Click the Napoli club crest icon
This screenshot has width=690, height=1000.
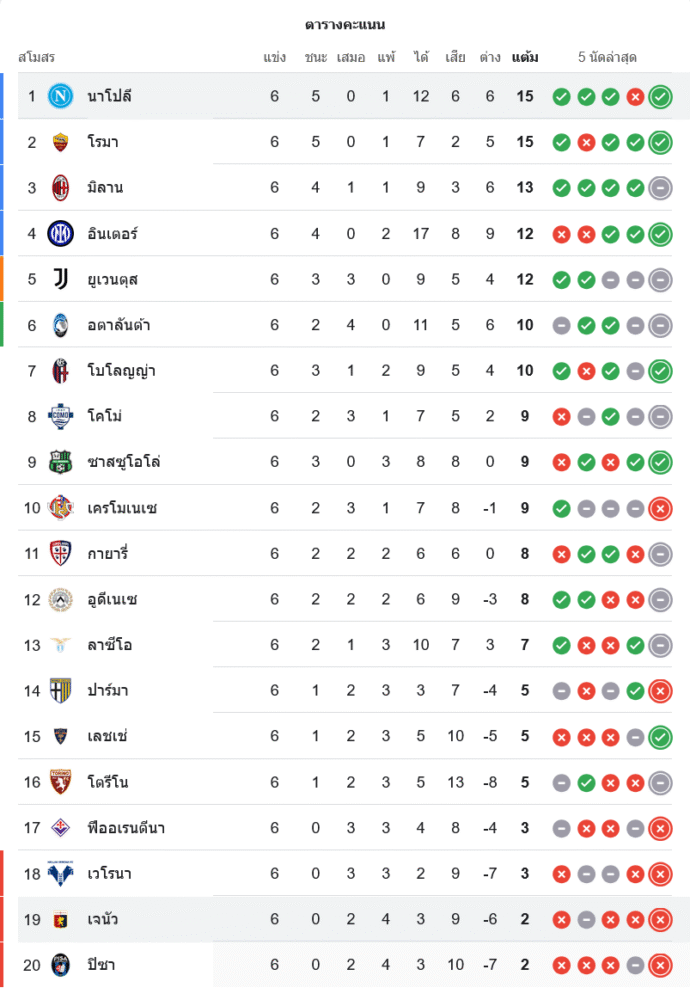coord(61,96)
